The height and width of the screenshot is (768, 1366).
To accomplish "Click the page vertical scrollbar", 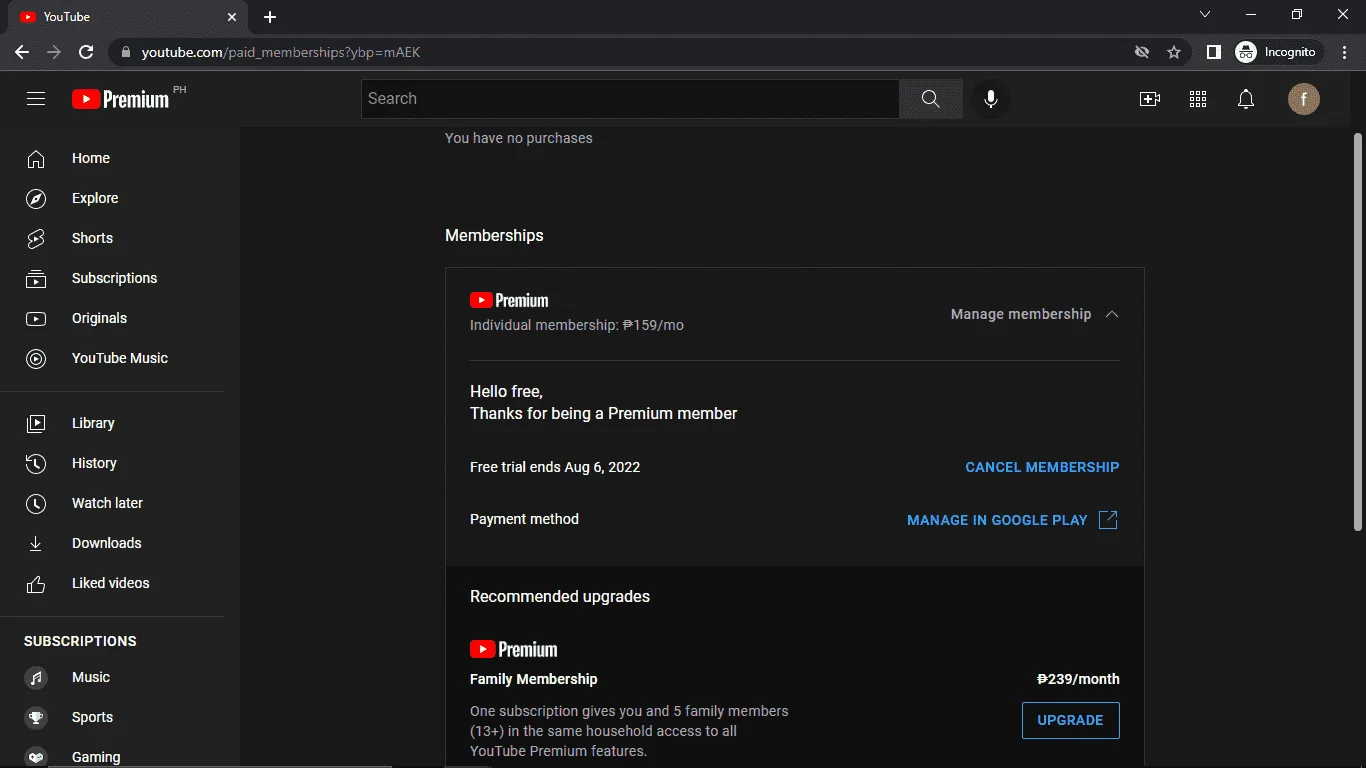I will coord(1357,330).
